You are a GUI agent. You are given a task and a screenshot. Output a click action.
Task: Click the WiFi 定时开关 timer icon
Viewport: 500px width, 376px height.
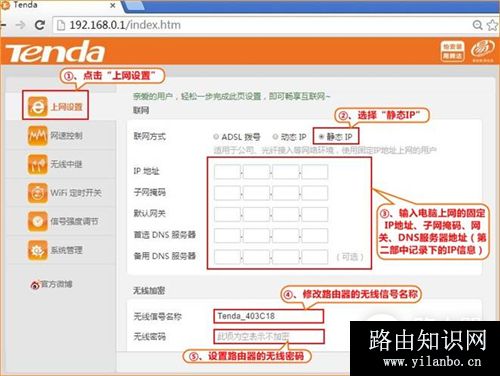37,193
